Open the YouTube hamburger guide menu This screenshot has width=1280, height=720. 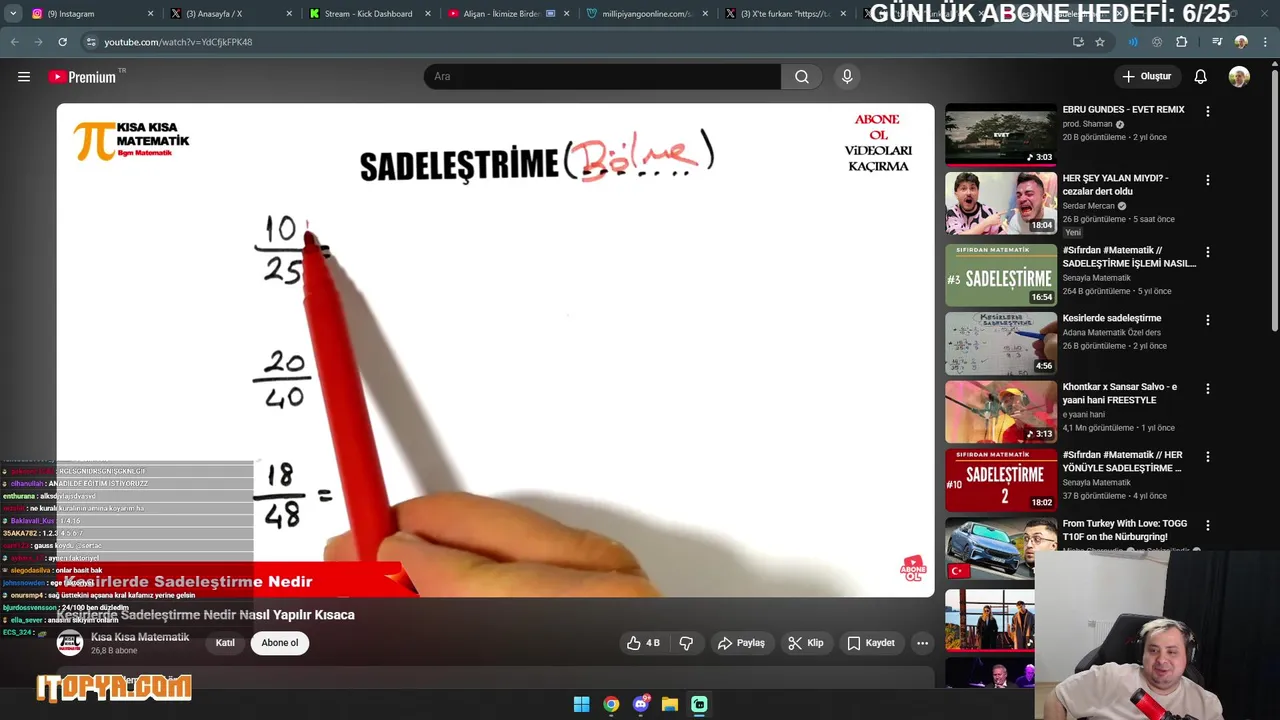[24, 77]
